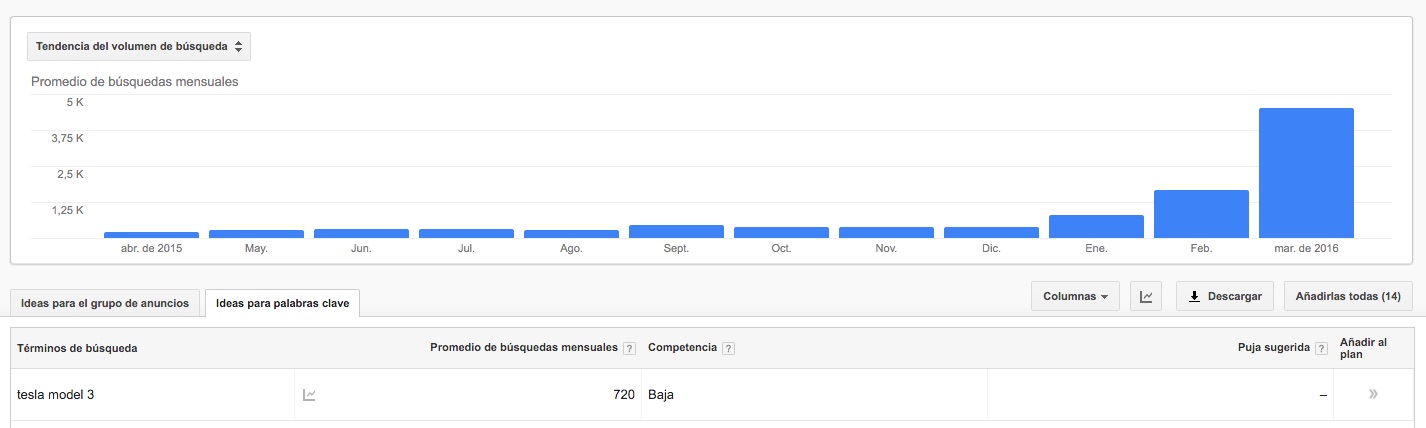Click the tesla model 3 keyword row

pyautogui.click(x=712, y=395)
